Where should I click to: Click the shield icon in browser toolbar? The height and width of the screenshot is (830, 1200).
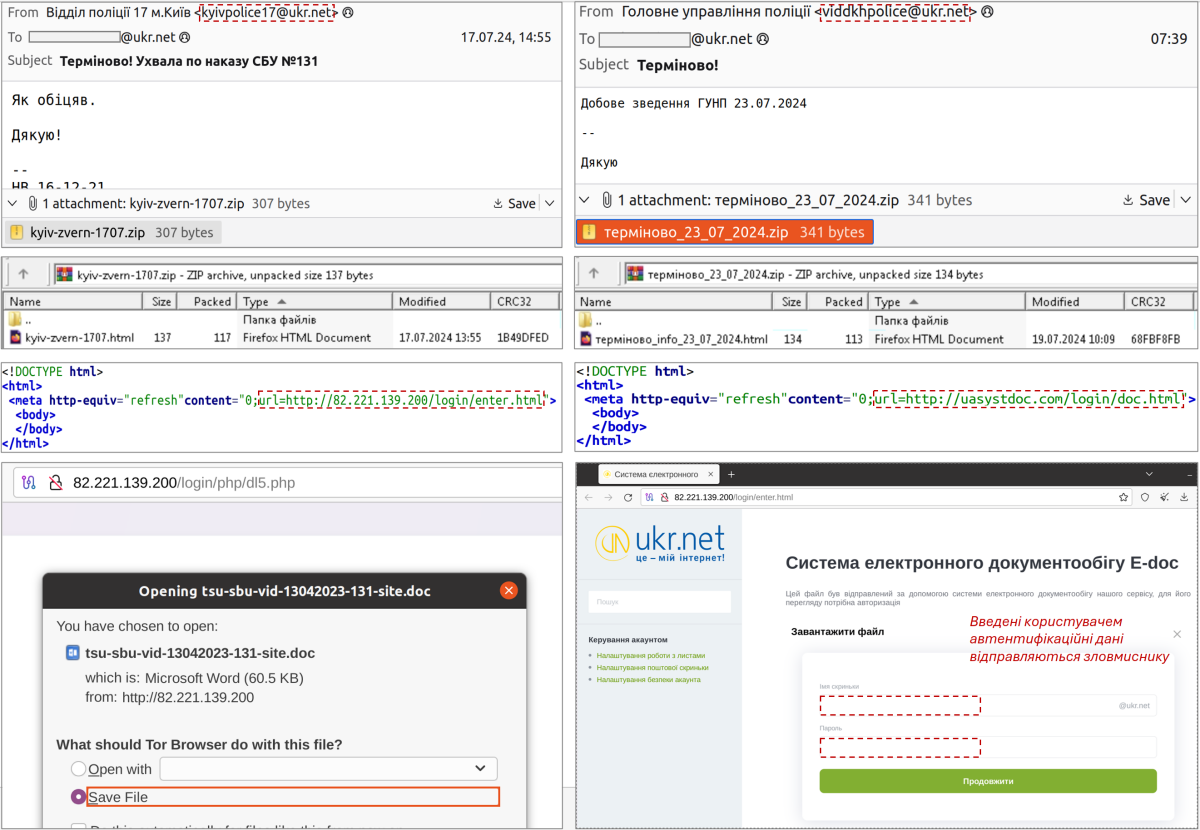click(1145, 497)
